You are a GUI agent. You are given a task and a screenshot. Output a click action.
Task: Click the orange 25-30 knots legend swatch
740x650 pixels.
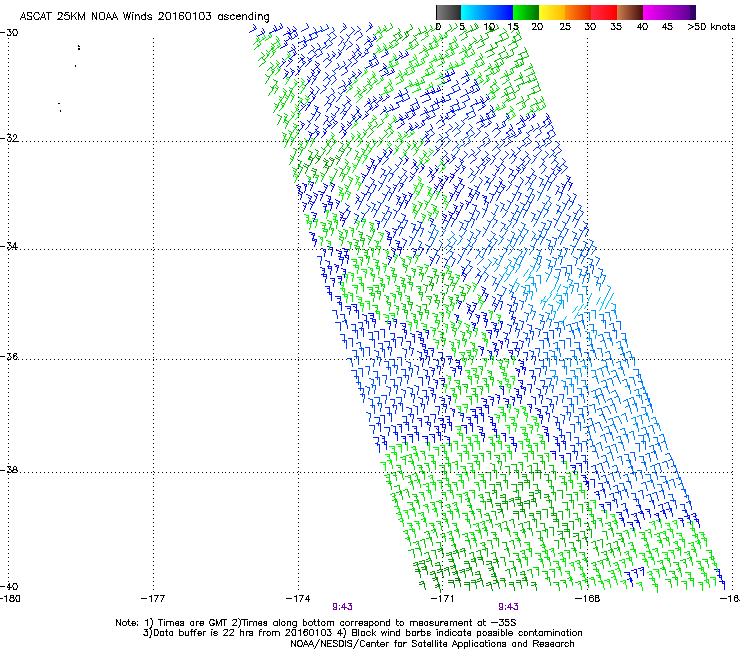(578, 12)
